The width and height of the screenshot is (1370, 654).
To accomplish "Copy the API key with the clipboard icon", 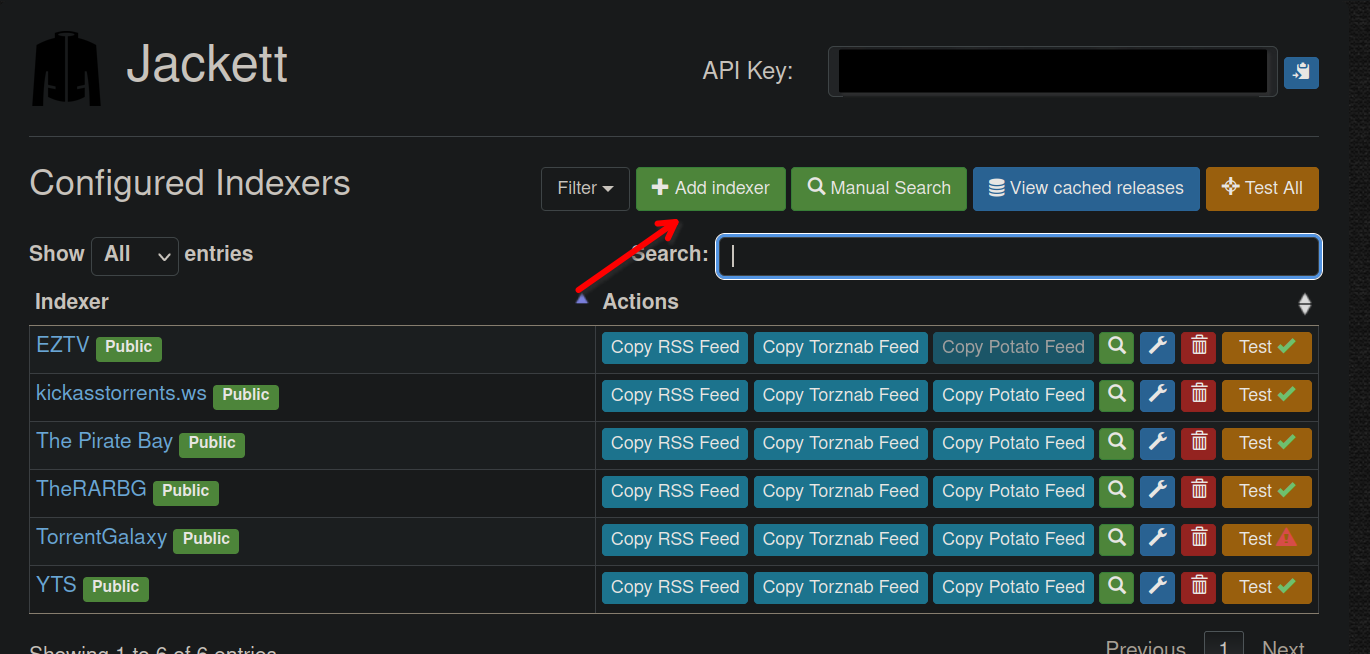I will pyautogui.click(x=1301, y=72).
